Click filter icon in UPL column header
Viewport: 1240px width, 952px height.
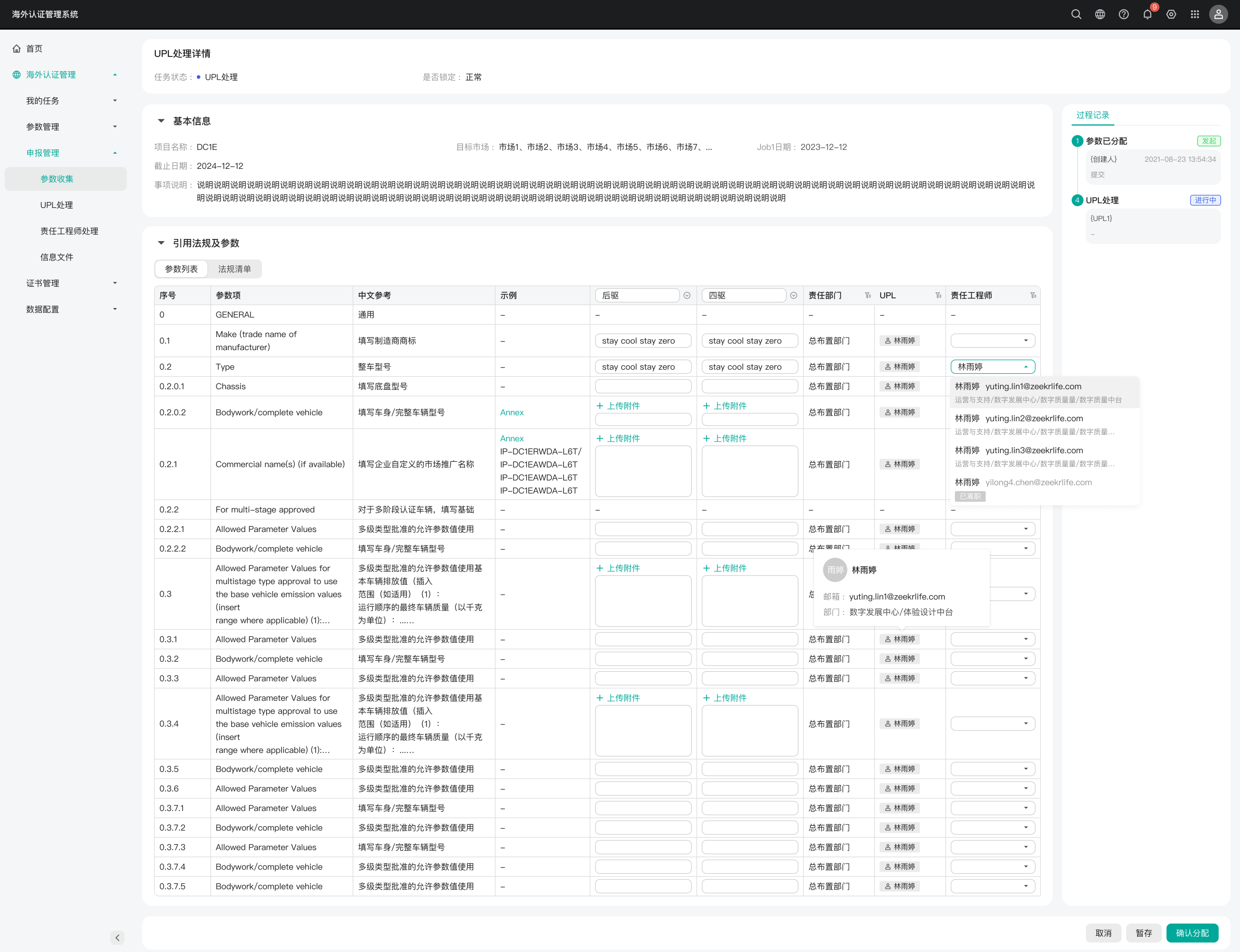[x=938, y=295]
